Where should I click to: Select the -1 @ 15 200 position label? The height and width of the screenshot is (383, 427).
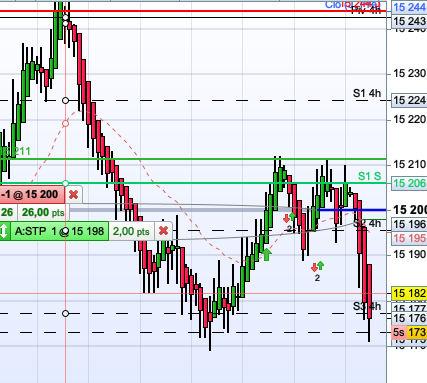(x=32, y=195)
